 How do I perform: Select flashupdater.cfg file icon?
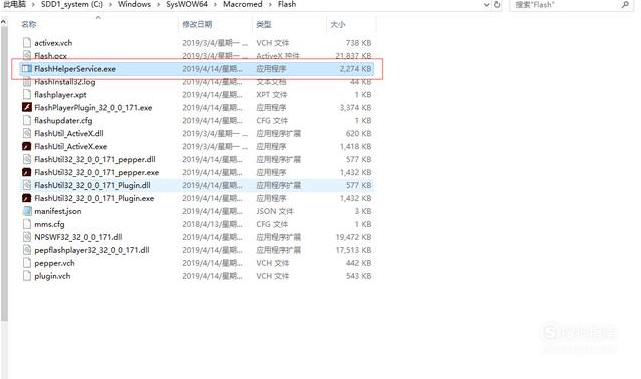(x=27, y=121)
